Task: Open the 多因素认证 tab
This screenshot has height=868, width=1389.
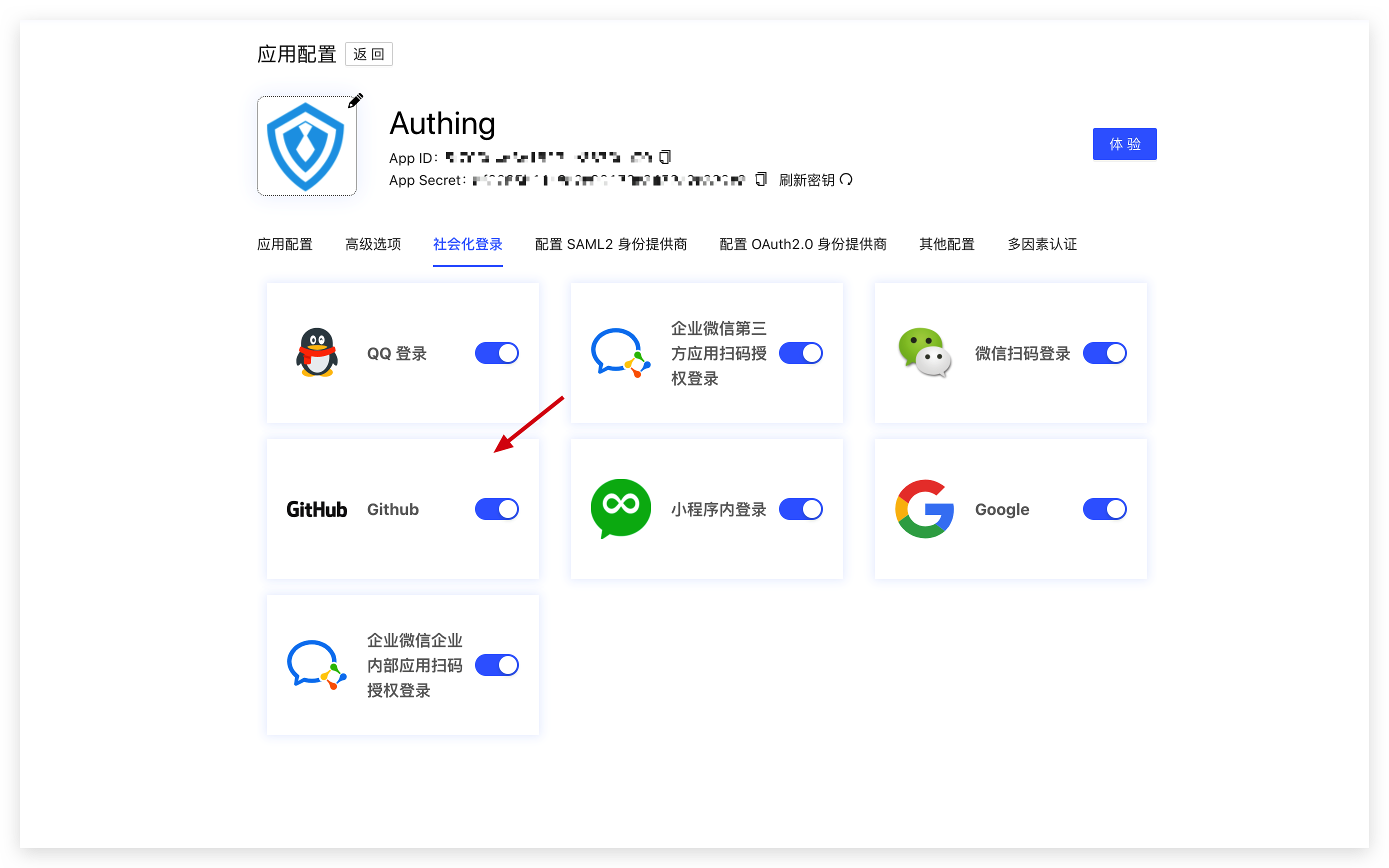Action: point(1042,244)
